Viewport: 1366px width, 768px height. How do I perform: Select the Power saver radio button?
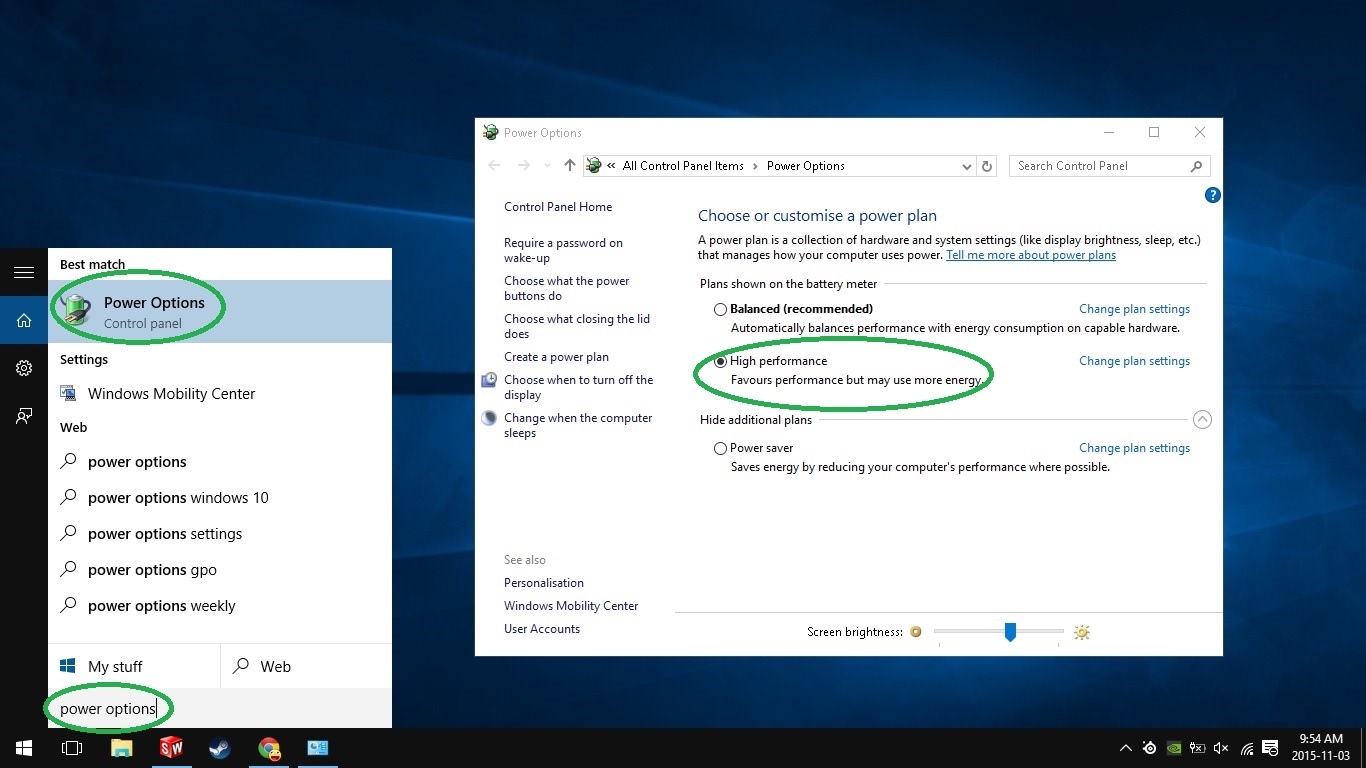point(720,449)
